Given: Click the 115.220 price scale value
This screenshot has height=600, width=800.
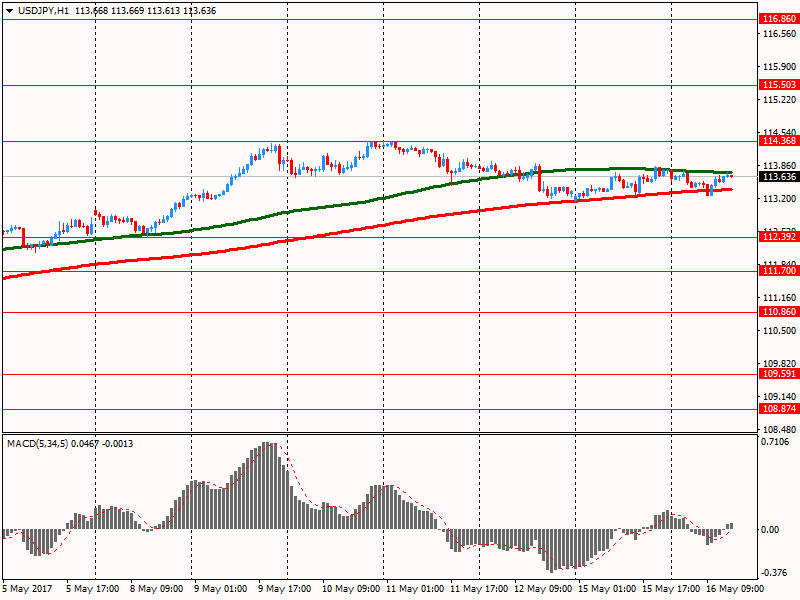Looking at the screenshot, I should [x=779, y=100].
